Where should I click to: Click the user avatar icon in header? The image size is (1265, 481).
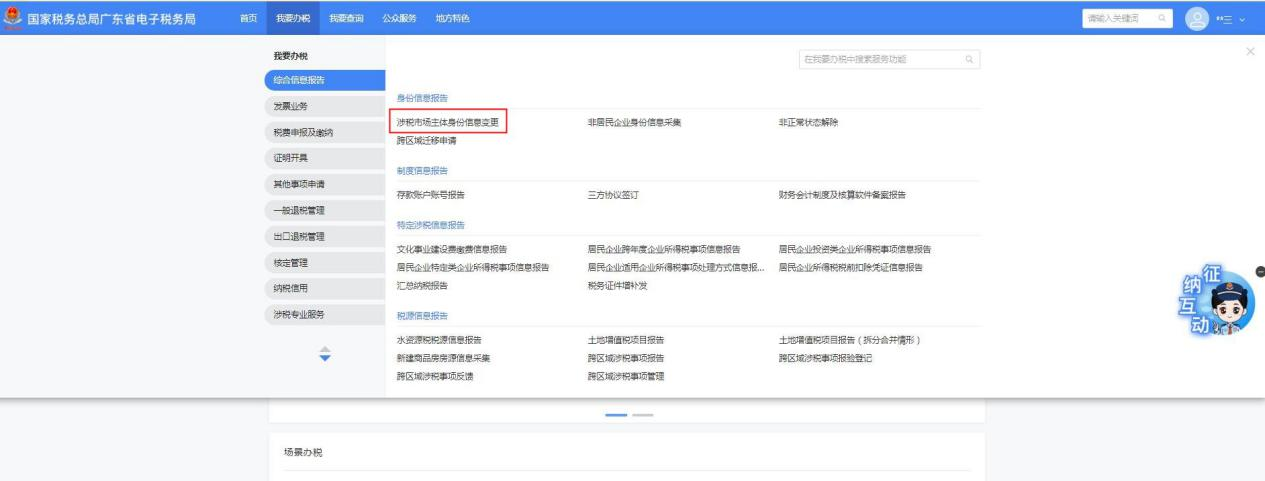pyautogui.click(x=1197, y=18)
